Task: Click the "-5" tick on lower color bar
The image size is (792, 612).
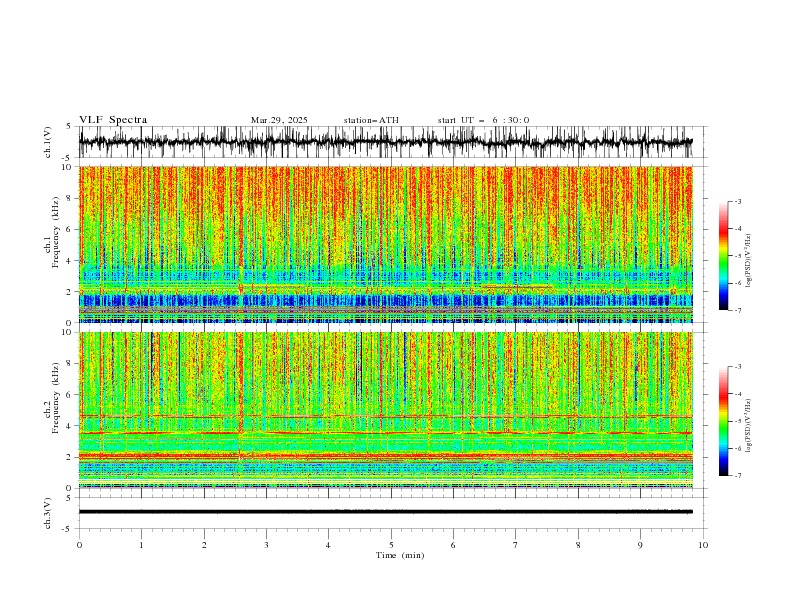Action: tap(737, 421)
